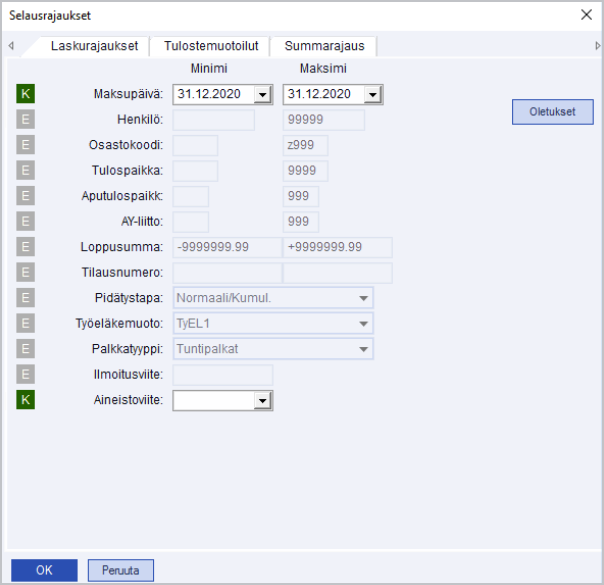
Task: Open the Työeläkemuoto TyEL1 combo box
Action: [361, 324]
